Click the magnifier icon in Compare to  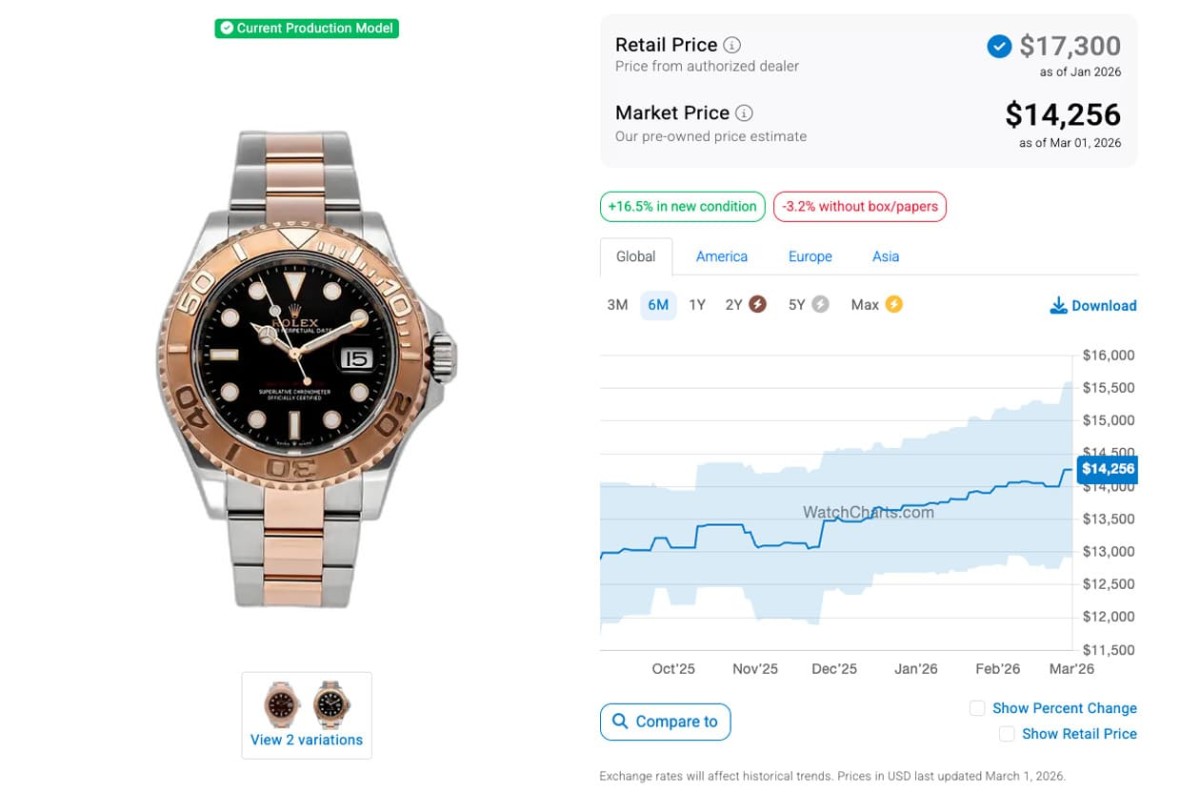click(x=620, y=721)
